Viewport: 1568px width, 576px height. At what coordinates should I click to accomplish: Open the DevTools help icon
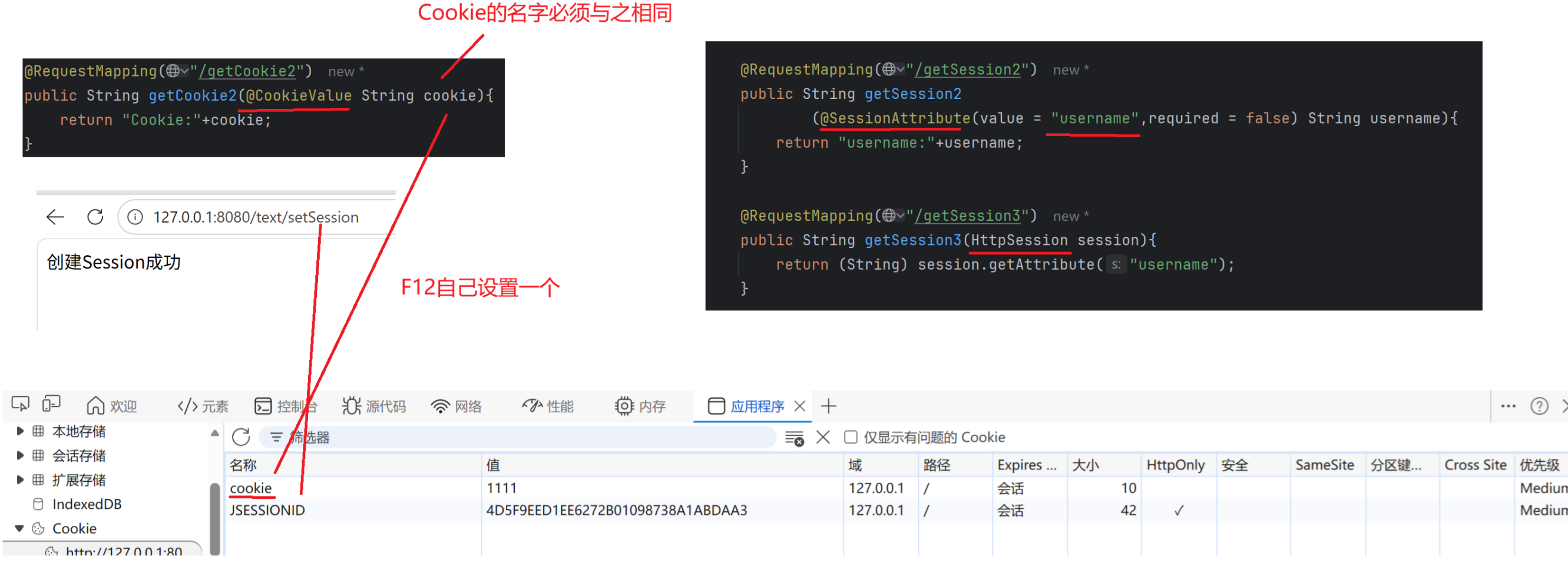[x=1539, y=406]
